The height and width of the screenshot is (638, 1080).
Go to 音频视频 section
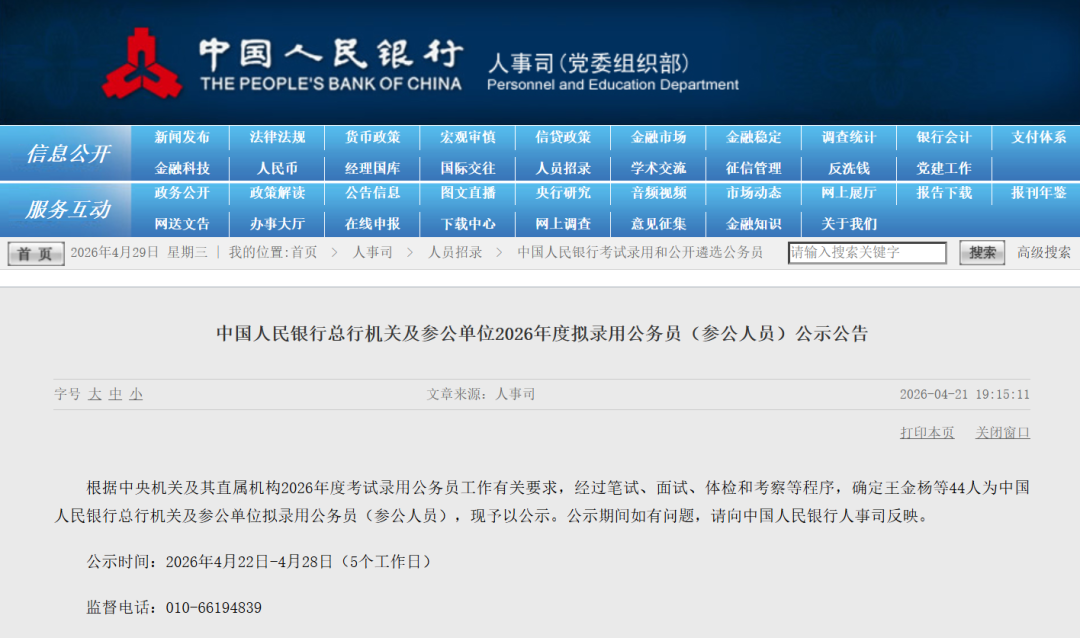tap(658, 193)
